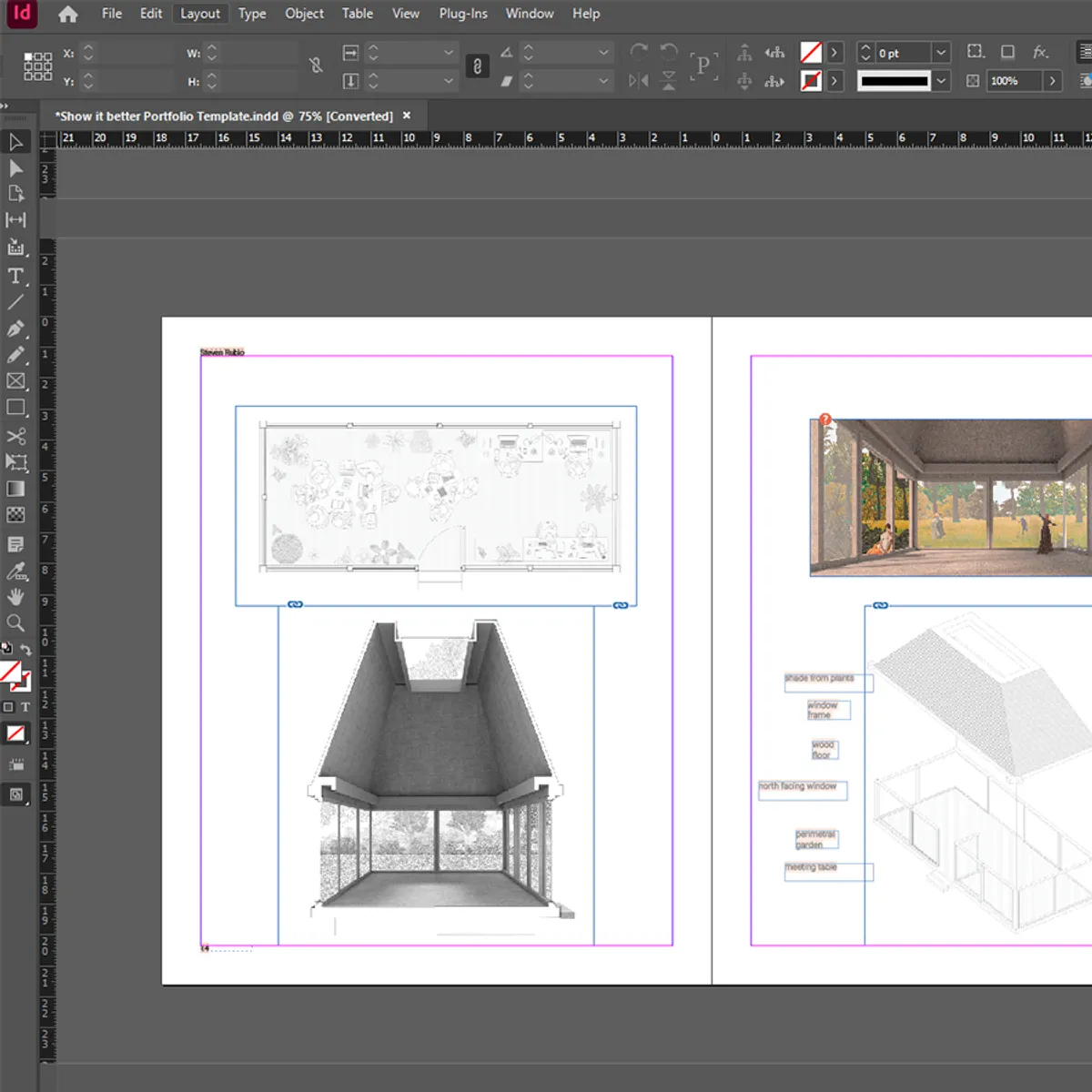The image size is (1092, 1092).
Task: Select the Gradient Swatch tool
Action: point(15,489)
